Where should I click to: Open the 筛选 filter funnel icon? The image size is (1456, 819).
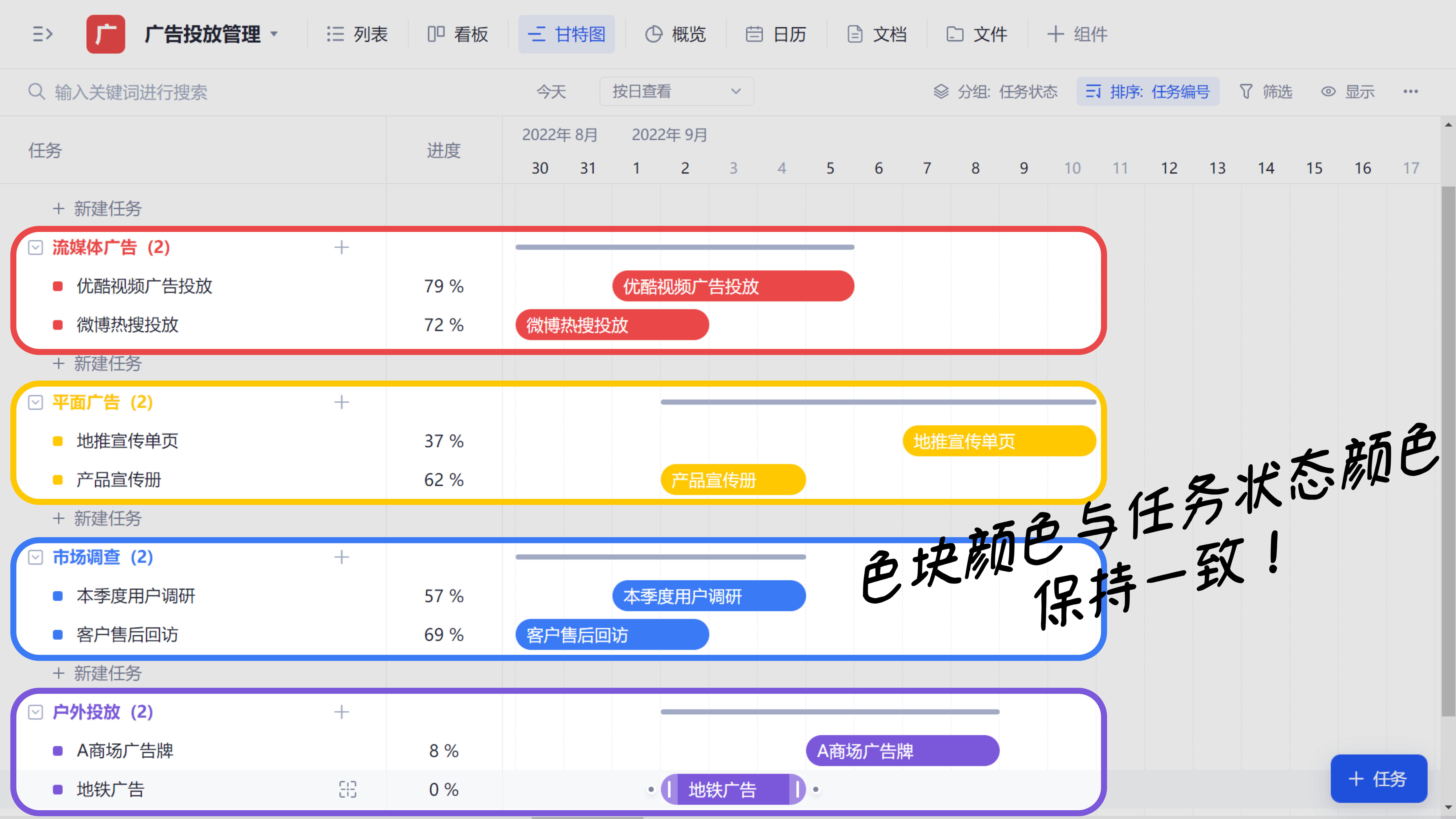tap(1246, 92)
